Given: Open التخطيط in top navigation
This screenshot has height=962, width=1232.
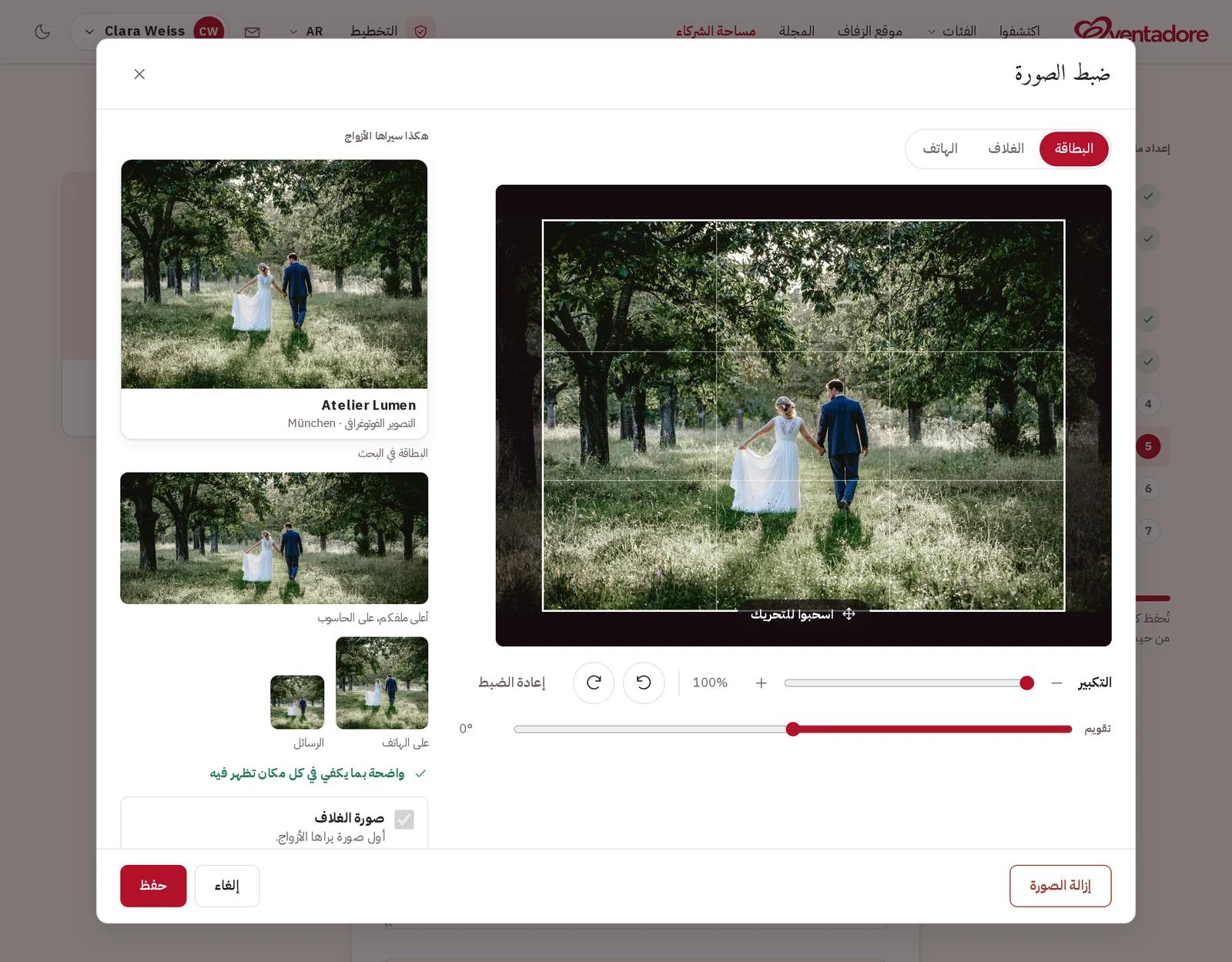Looking at the screenshot, I should [x=373, y=32].
